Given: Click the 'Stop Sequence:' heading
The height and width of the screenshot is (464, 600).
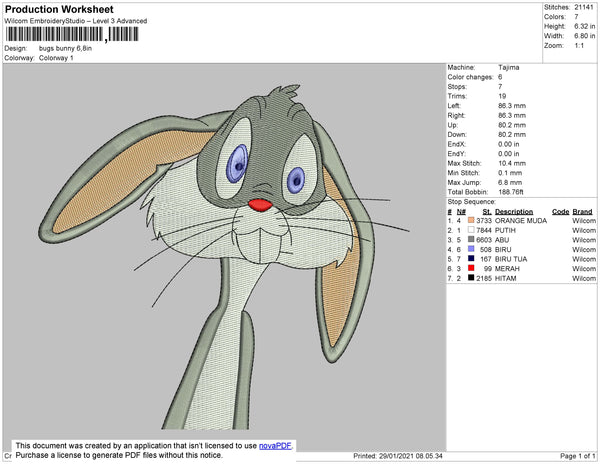Looking at the screenshot, I should click(471, 202).
